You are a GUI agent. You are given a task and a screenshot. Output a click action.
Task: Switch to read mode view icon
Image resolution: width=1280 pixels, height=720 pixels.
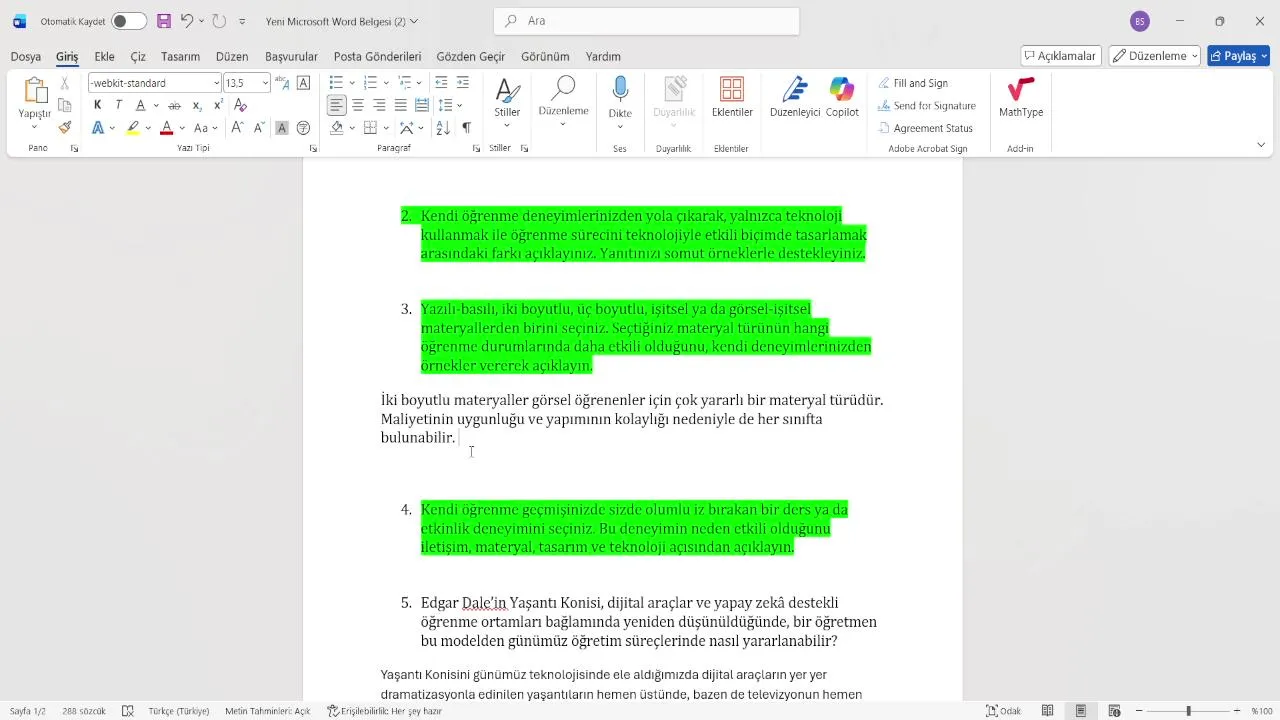tap(1047, 711)
